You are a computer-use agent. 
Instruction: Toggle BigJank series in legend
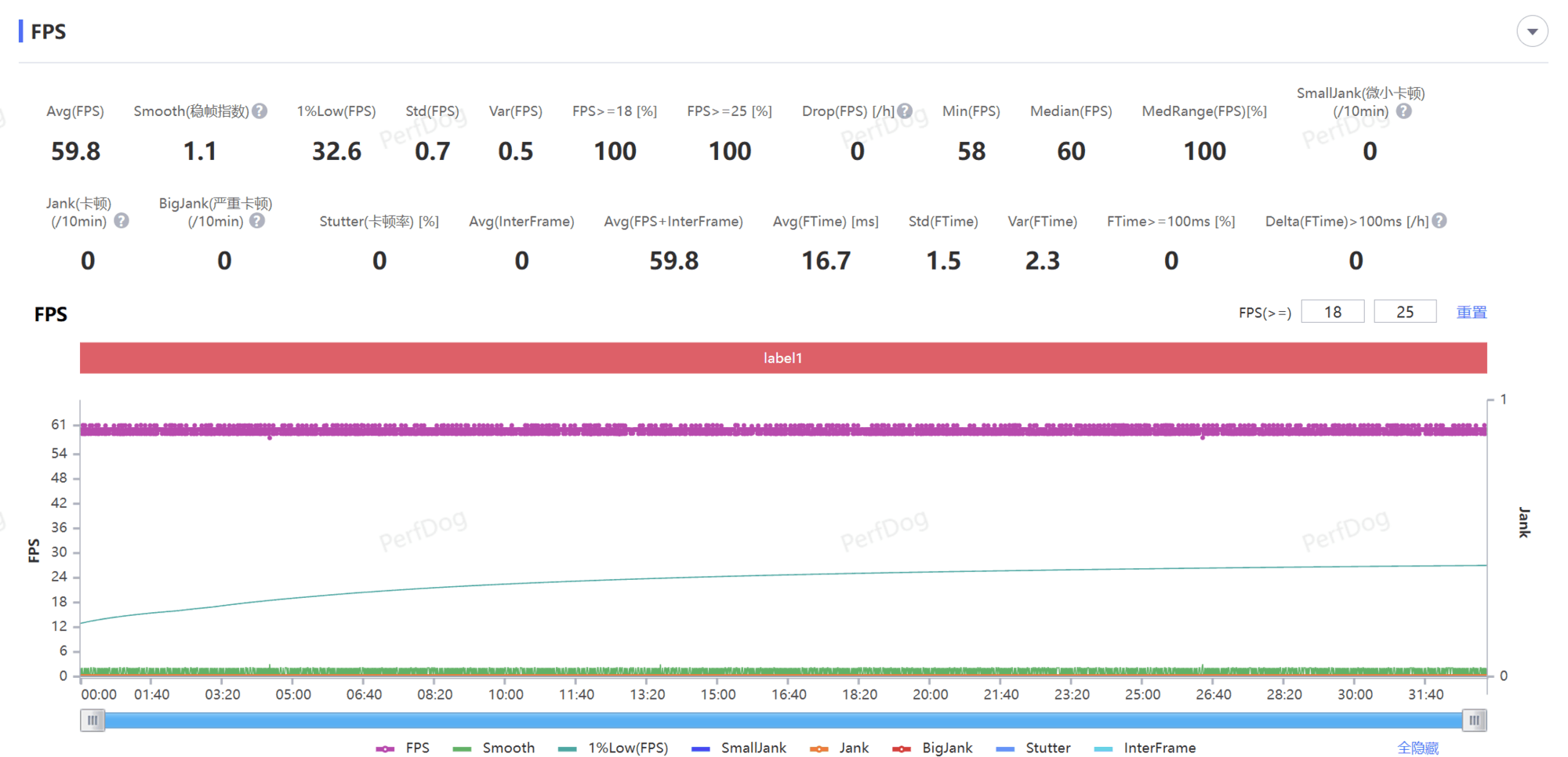[933, 748]
